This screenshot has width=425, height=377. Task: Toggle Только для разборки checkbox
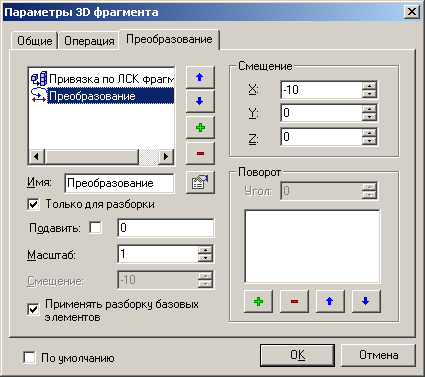pyautogui.click(x=33, y=204)
